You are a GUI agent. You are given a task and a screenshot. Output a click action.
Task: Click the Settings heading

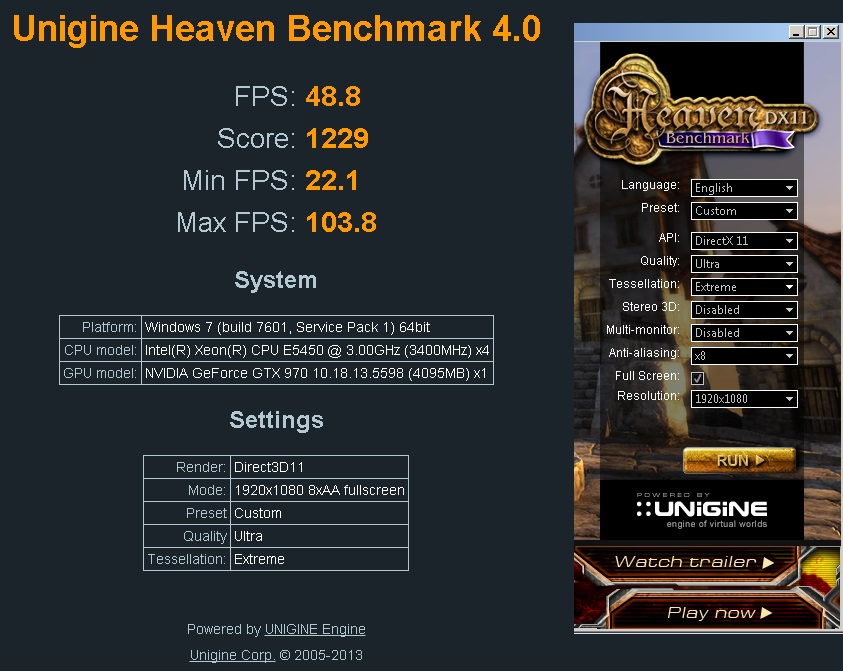(276, 420)
